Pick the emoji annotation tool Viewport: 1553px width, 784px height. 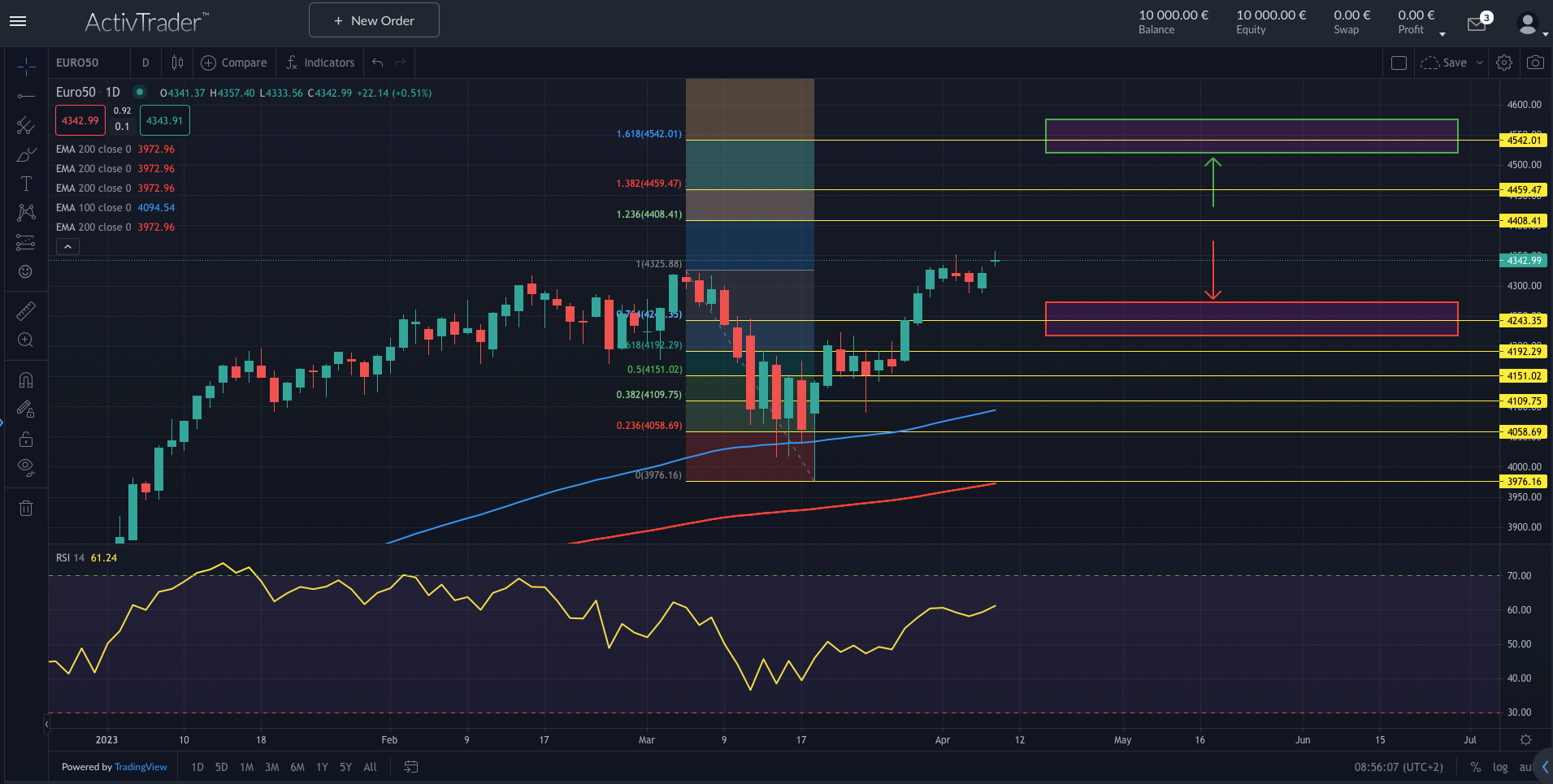click(x=25, y=272)
